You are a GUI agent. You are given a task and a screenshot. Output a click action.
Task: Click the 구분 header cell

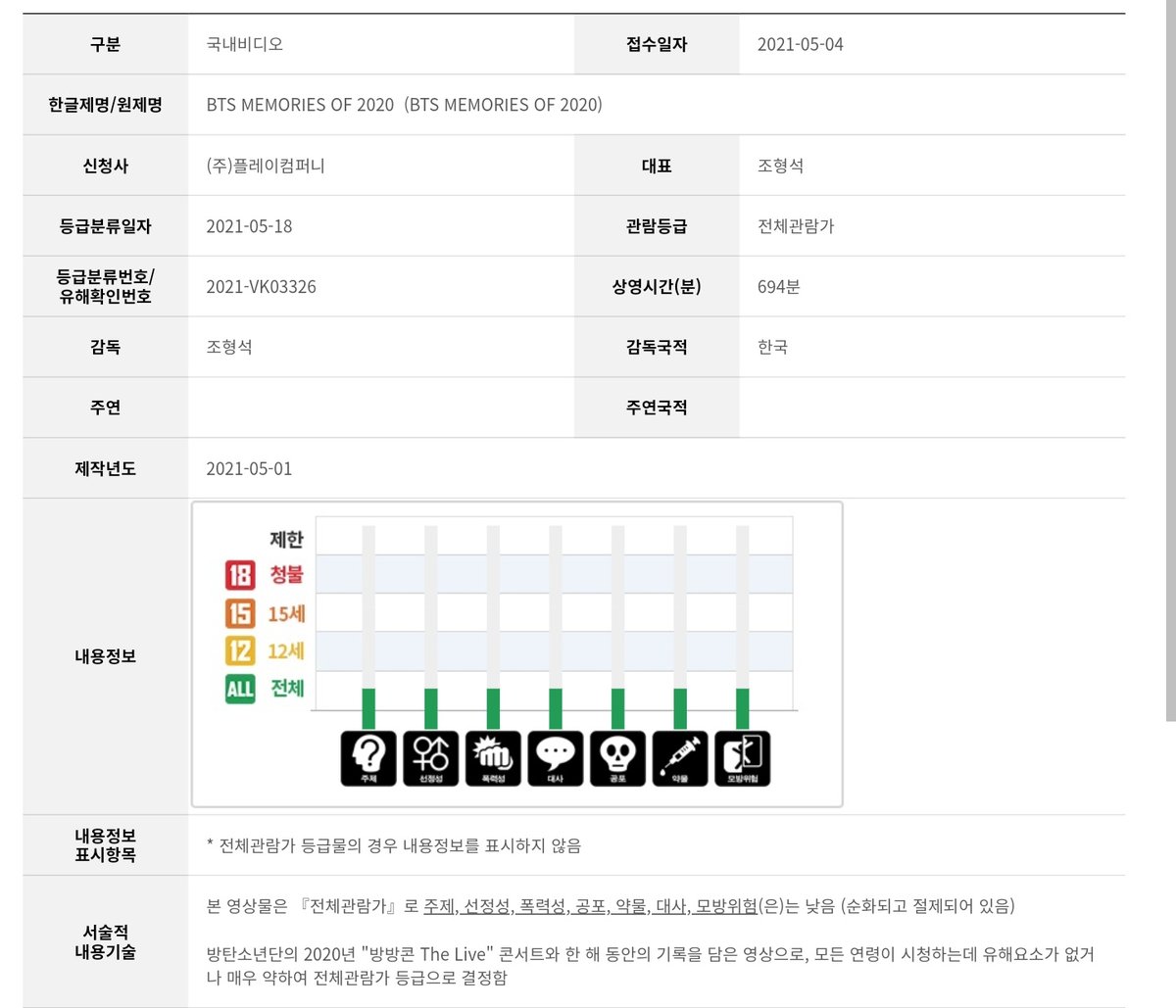106,44
